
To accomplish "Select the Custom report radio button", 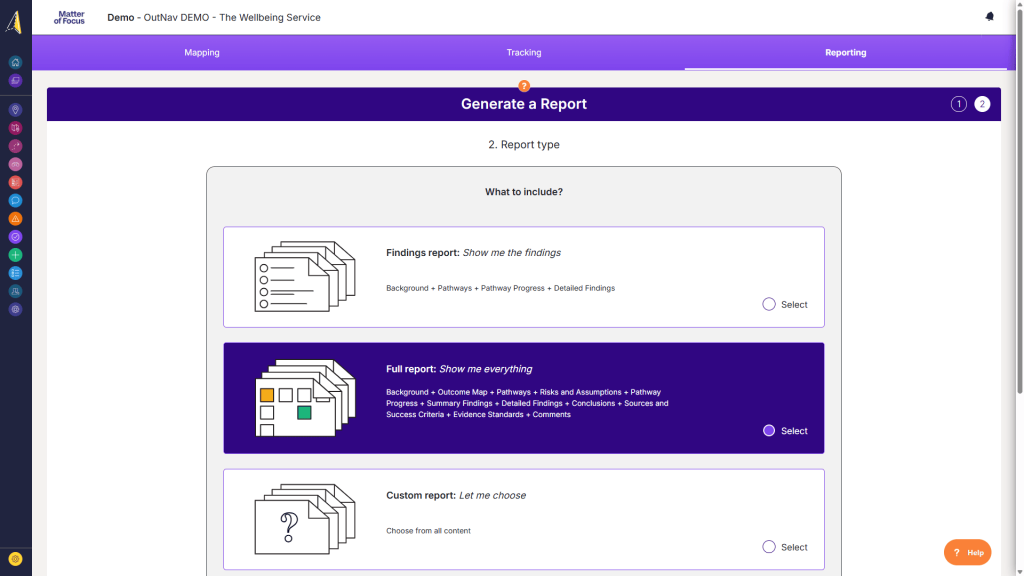I will tap(769, 547).
